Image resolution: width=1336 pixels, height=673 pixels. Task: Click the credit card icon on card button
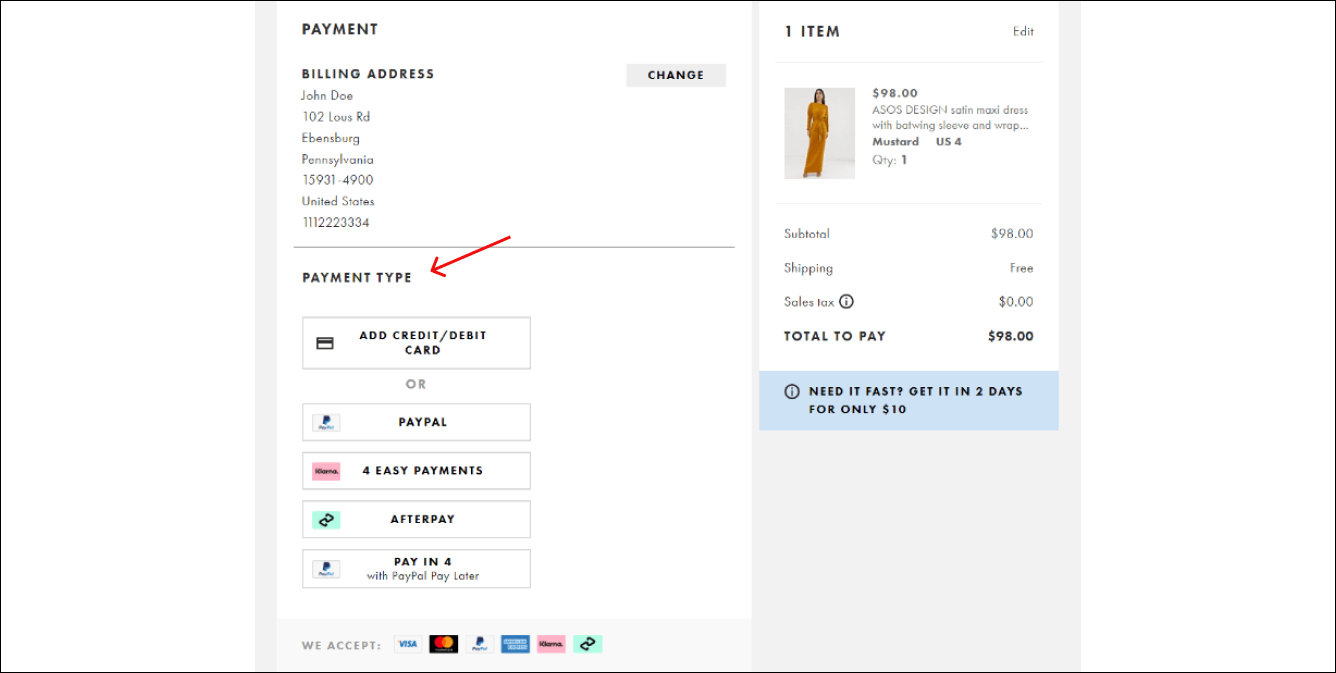pos(325,343)
